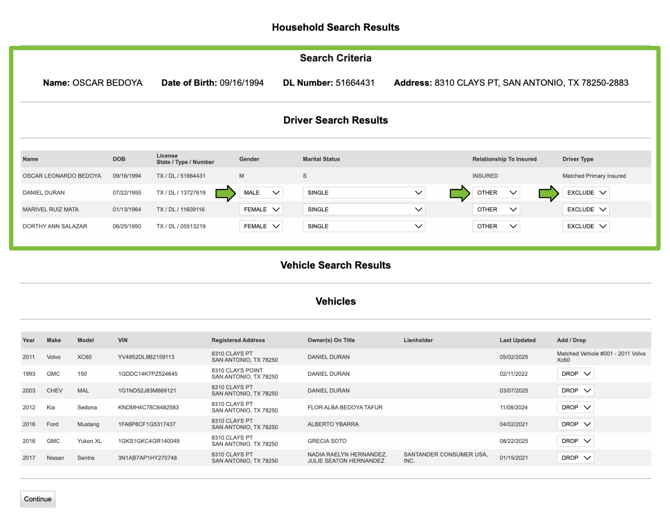Open the DROP dropdown for 1993 GMC 150
670x519 pixels.
(576, 374)
